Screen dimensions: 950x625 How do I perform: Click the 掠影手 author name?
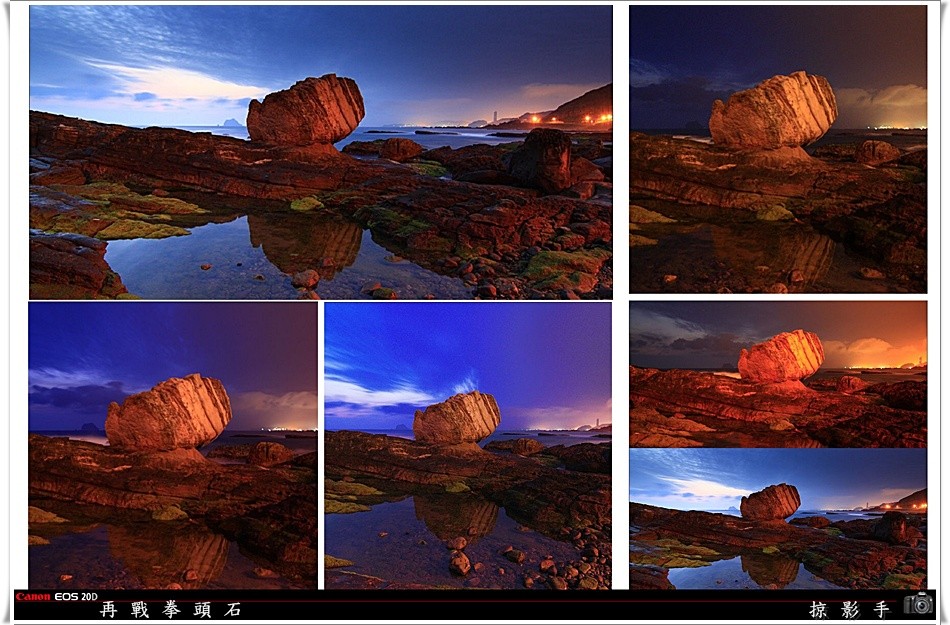tap(849, 609)
